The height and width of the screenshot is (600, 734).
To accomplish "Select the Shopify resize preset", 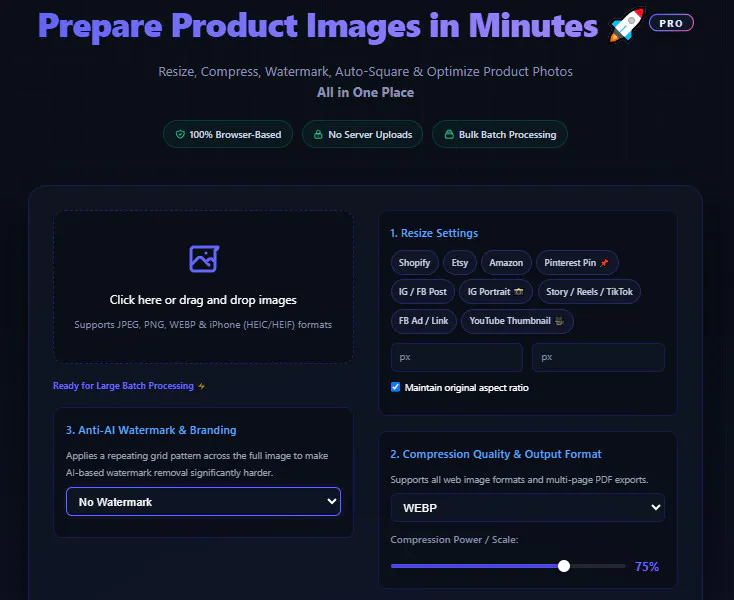I will [414, 263].
